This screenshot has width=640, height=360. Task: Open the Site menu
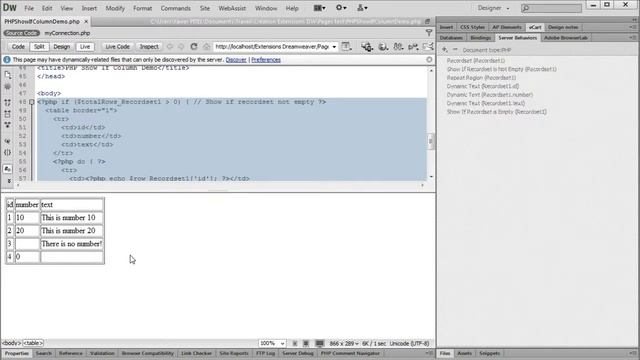pyautogui.click(x=205, y=8)
